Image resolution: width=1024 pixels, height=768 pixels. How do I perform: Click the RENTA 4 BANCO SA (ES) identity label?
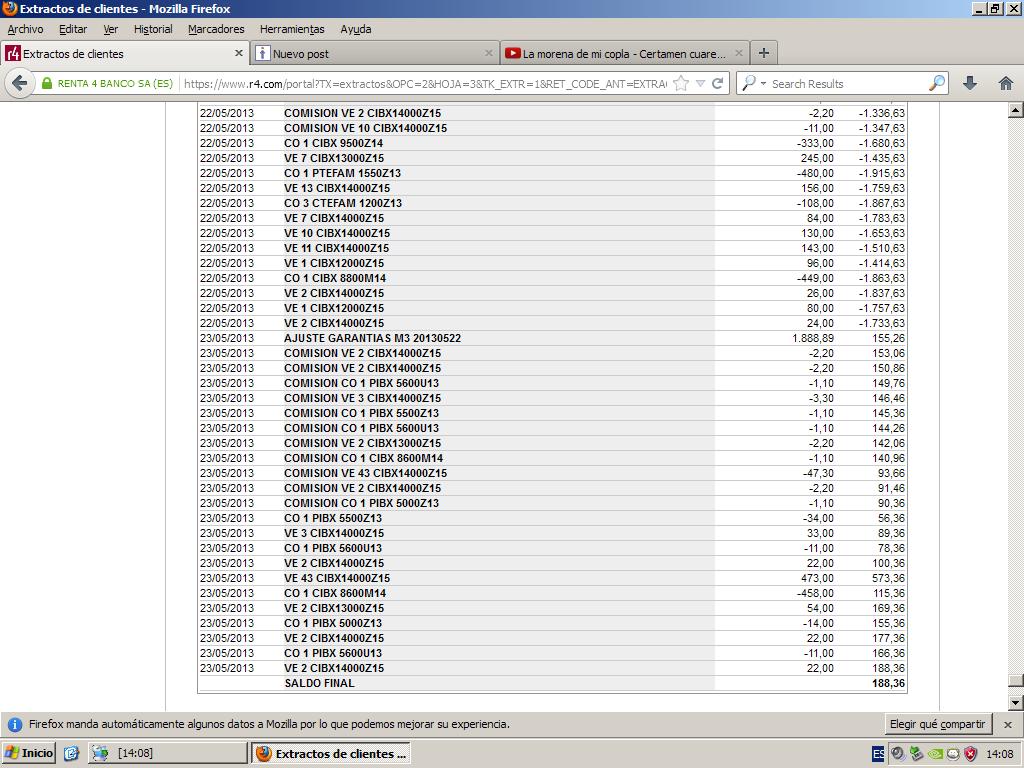(x=115, y=84)
